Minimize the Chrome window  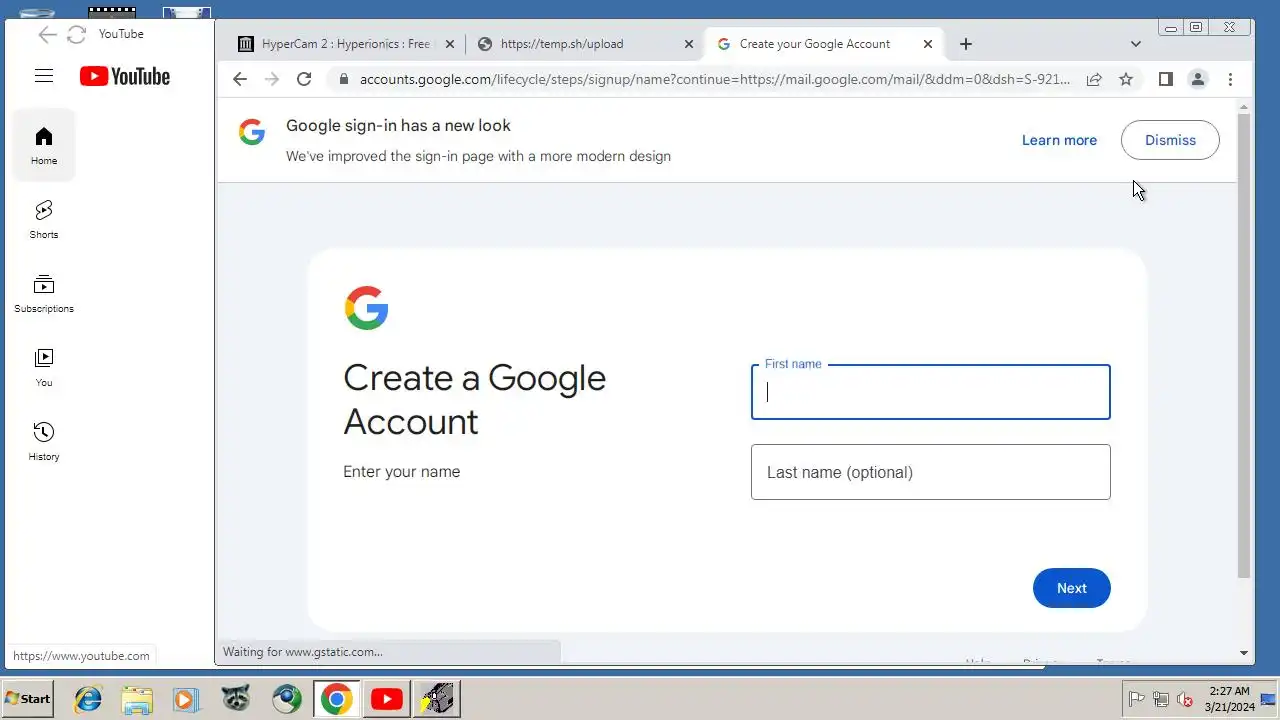(x=1171, y=27)
